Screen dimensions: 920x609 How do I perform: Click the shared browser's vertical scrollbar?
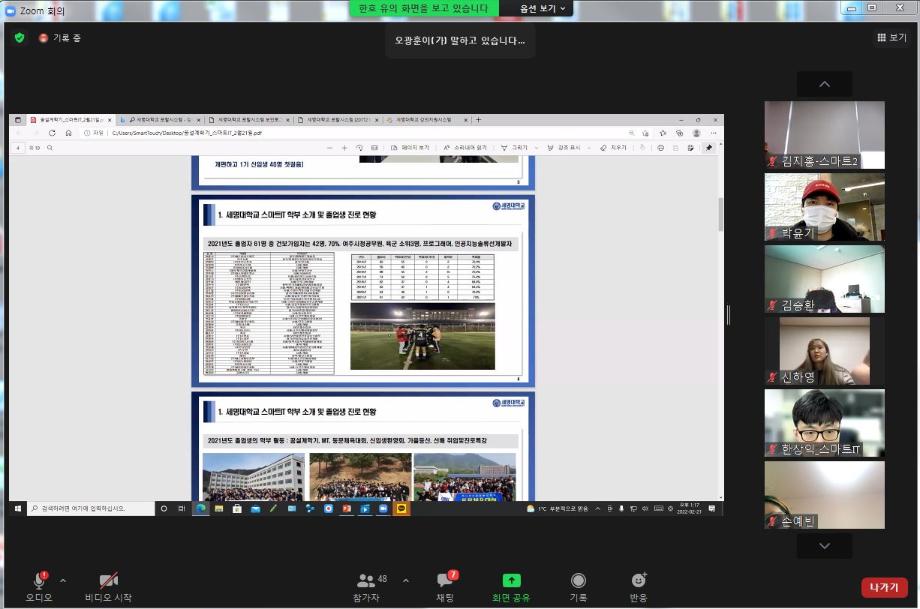pos(719,215)
